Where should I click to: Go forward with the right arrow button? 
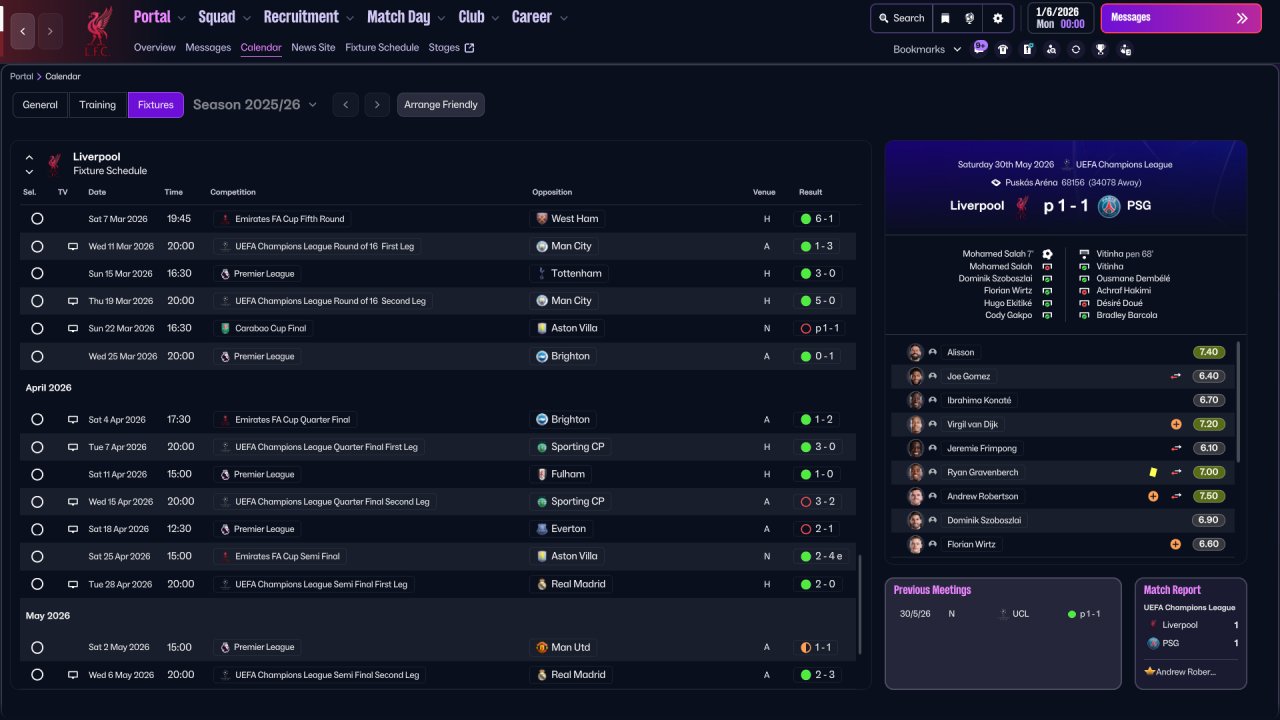coord(50,31)
